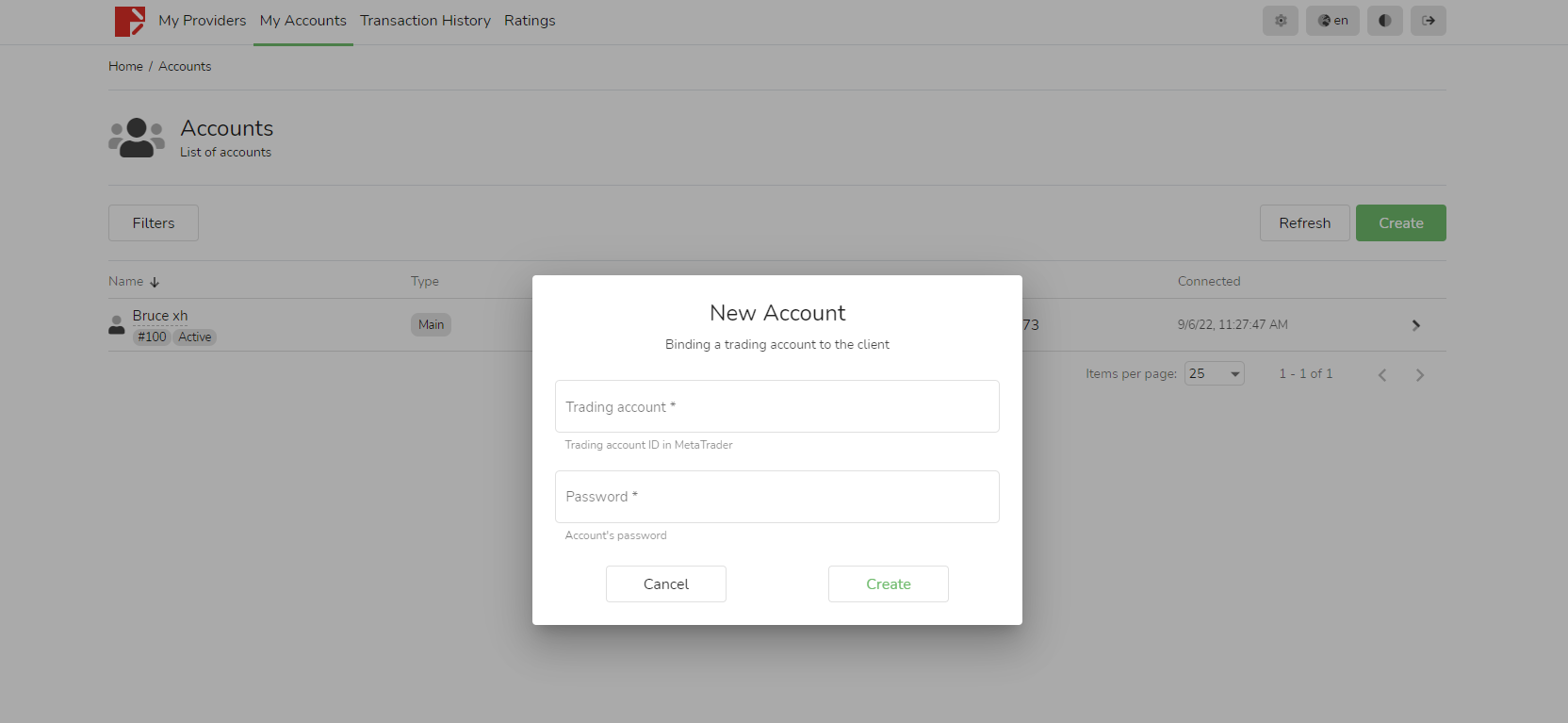1568x723 pixels.
Task: Open the language selector showing en
Action: pyautogui.click(x=1332, y=21)
